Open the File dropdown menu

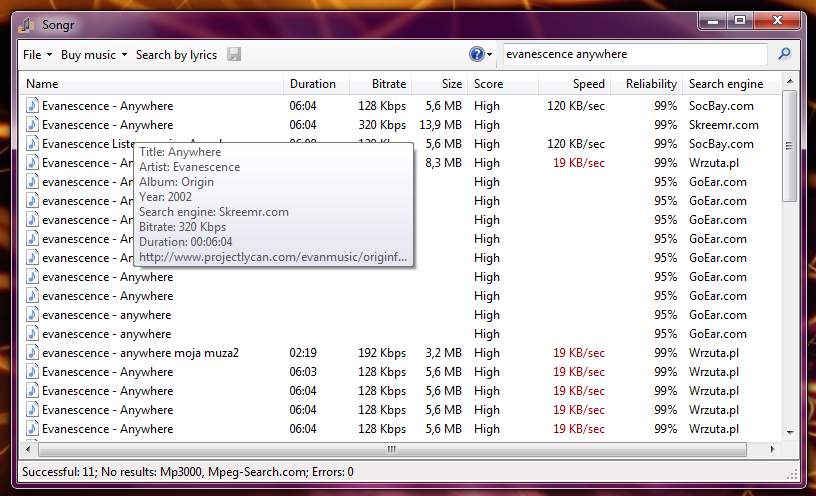pyautogui.click(x=37, y=55)
